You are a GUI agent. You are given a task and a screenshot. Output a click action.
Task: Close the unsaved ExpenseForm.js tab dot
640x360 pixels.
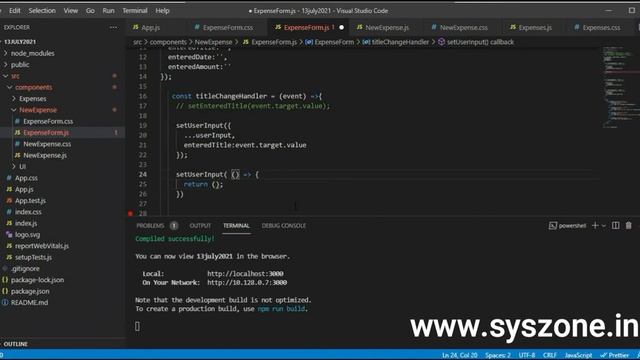tap(342, 27)
